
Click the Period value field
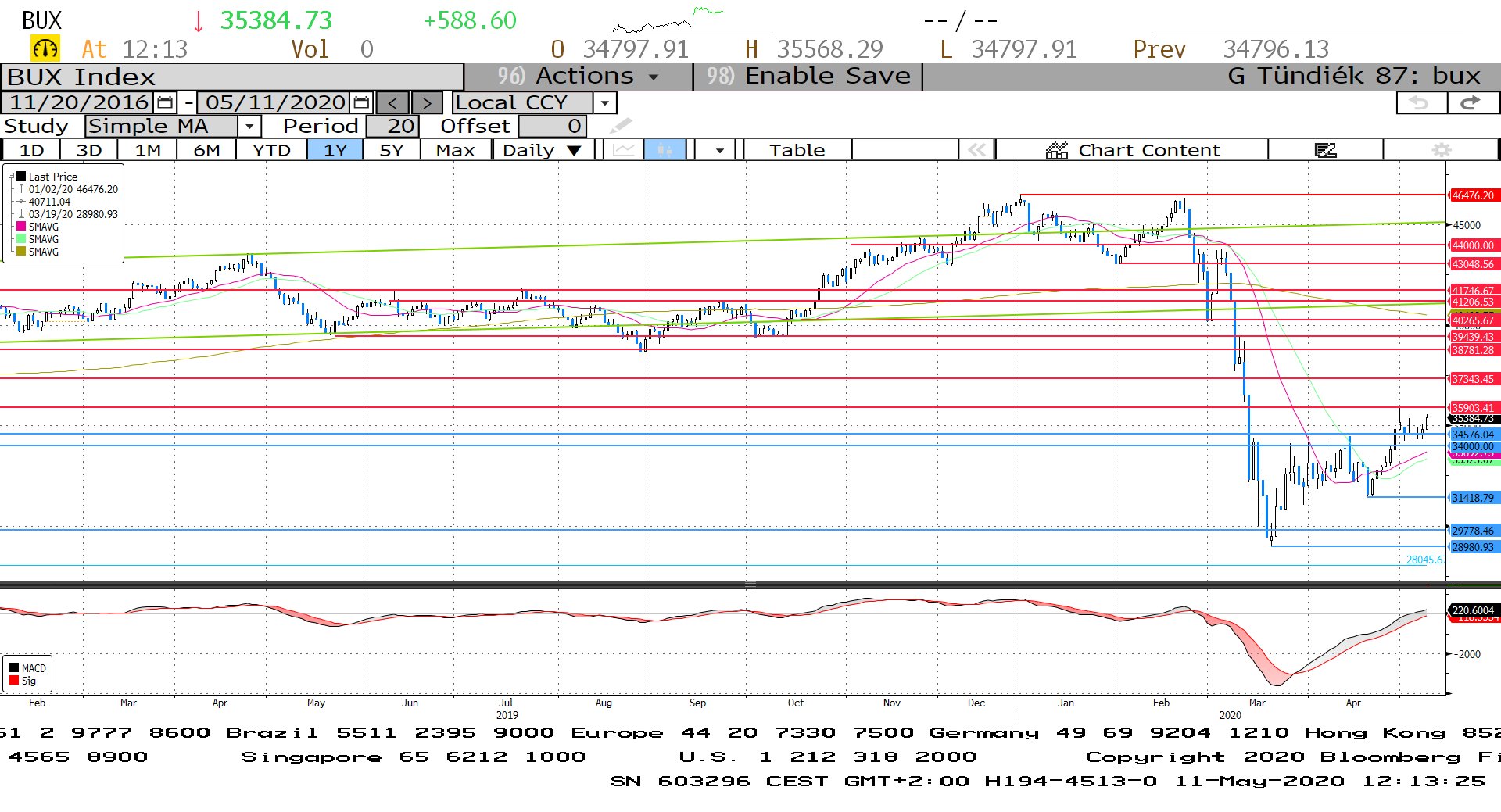(x=392, y=126)
